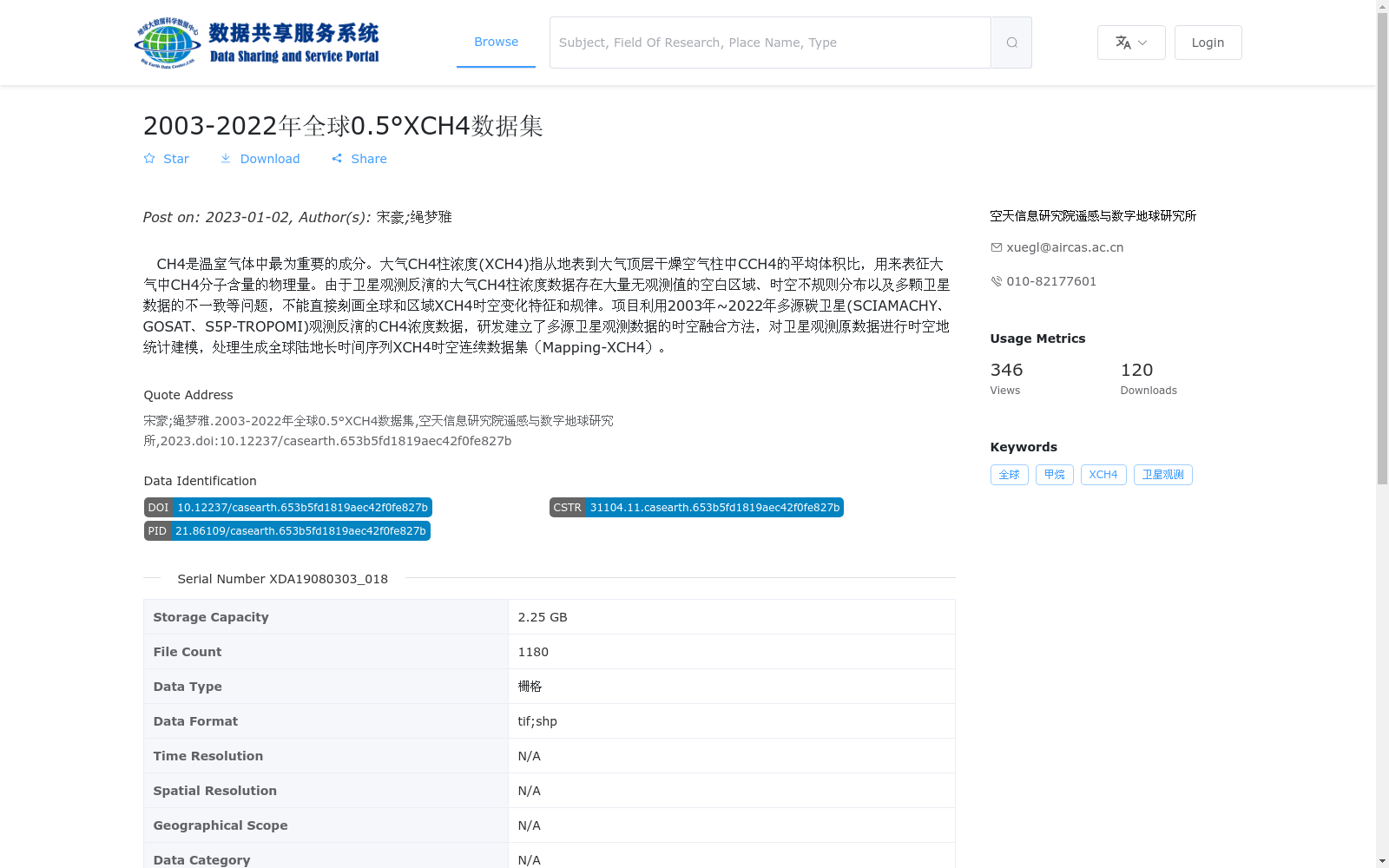This screenshot has height=868, width=1389.
Task: Click the page vertical scrollbar
Action: tap(1382, 248)
